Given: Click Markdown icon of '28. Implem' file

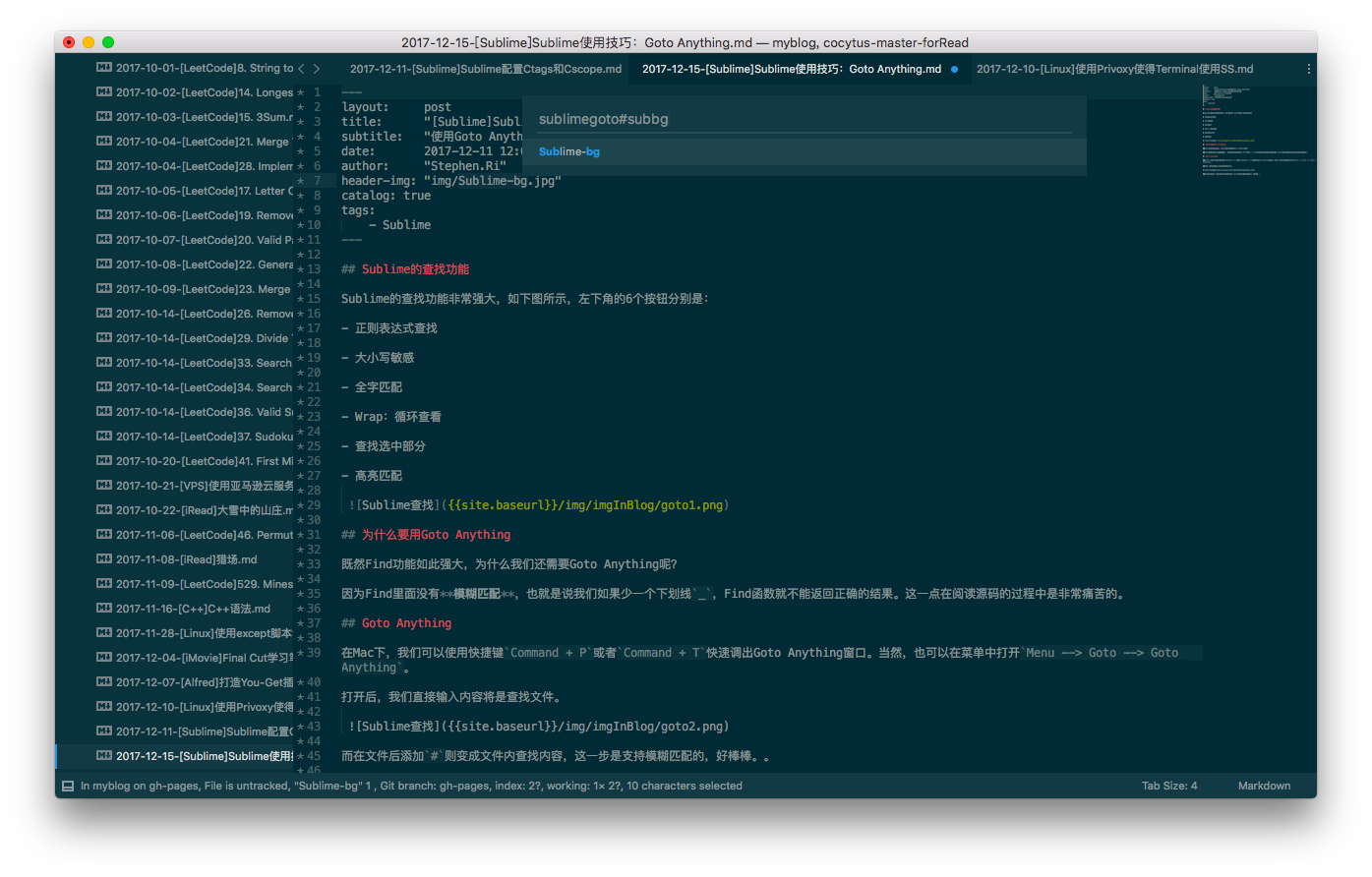Looking at the screenshot, I should tap(103, 166).
